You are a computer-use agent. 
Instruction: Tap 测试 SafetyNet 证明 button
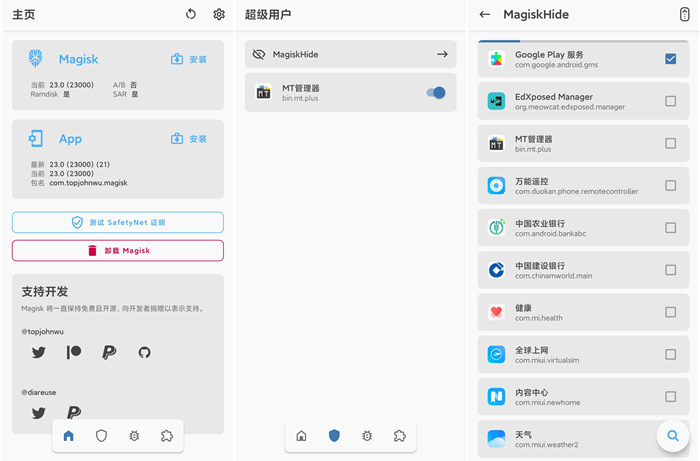click(118, 222)
